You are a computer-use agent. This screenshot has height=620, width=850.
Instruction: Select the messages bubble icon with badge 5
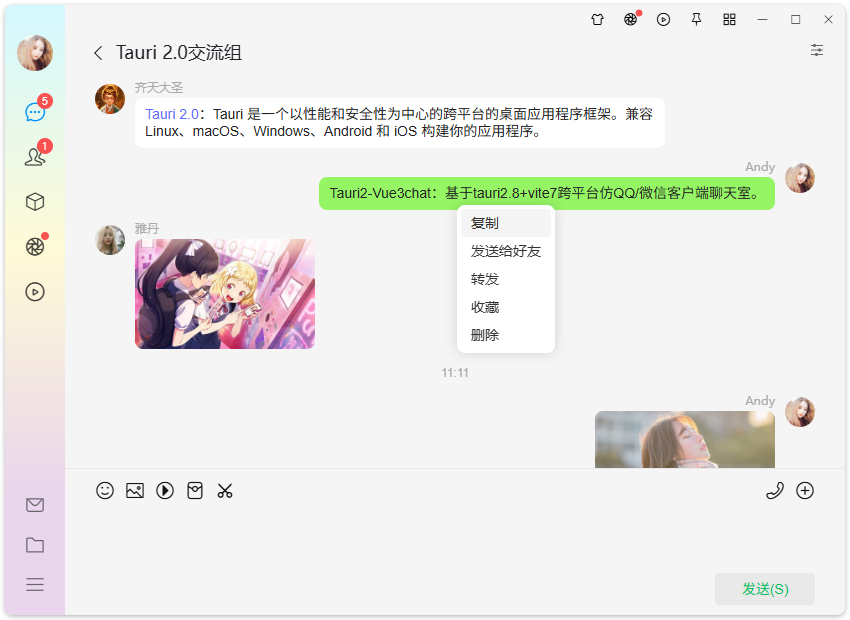pos(35,111)
